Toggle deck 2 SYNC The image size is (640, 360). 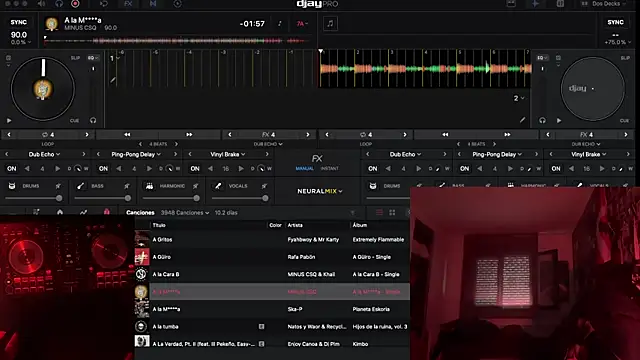point(615,22)
